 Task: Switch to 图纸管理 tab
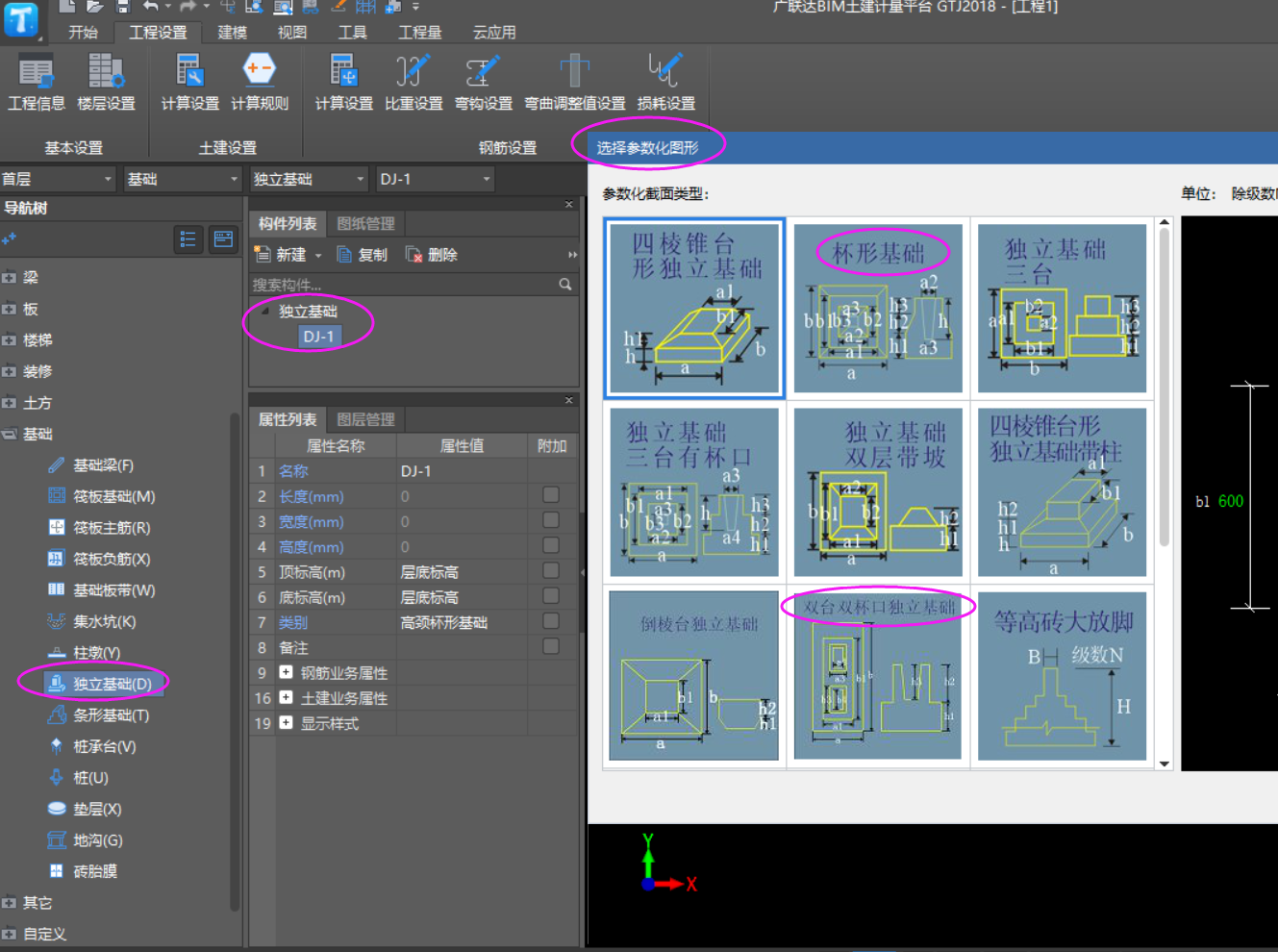[x=365, y=223]
